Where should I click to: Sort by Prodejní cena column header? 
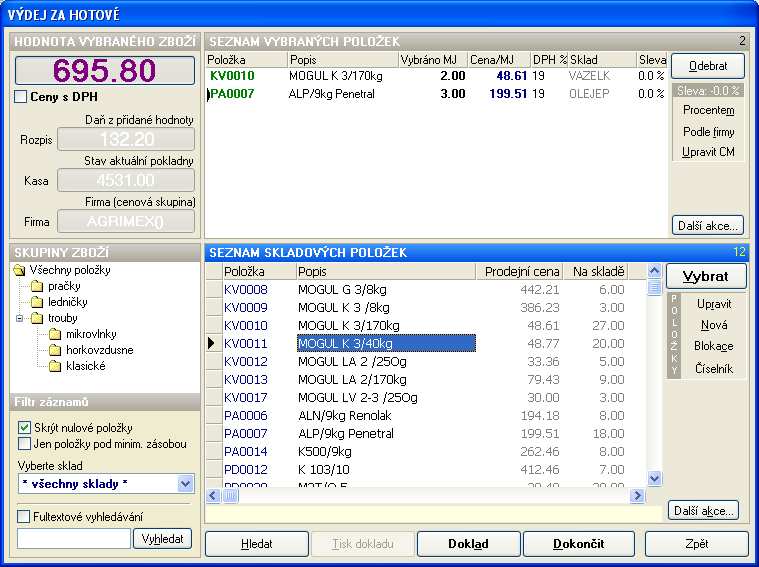pyautogui.click(x=519, y=272)
